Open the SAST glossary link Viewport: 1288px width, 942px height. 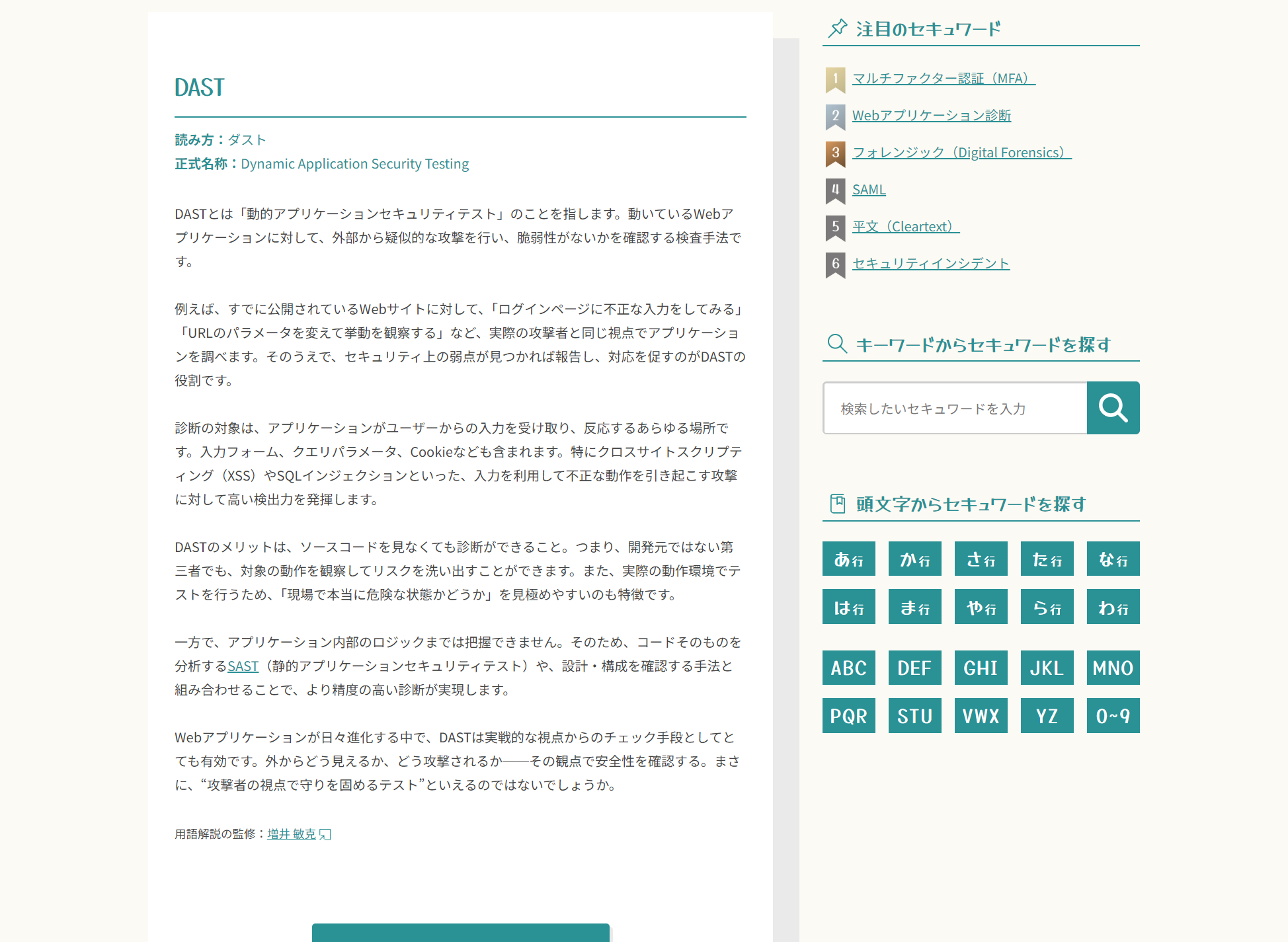(x=243, y=666)
